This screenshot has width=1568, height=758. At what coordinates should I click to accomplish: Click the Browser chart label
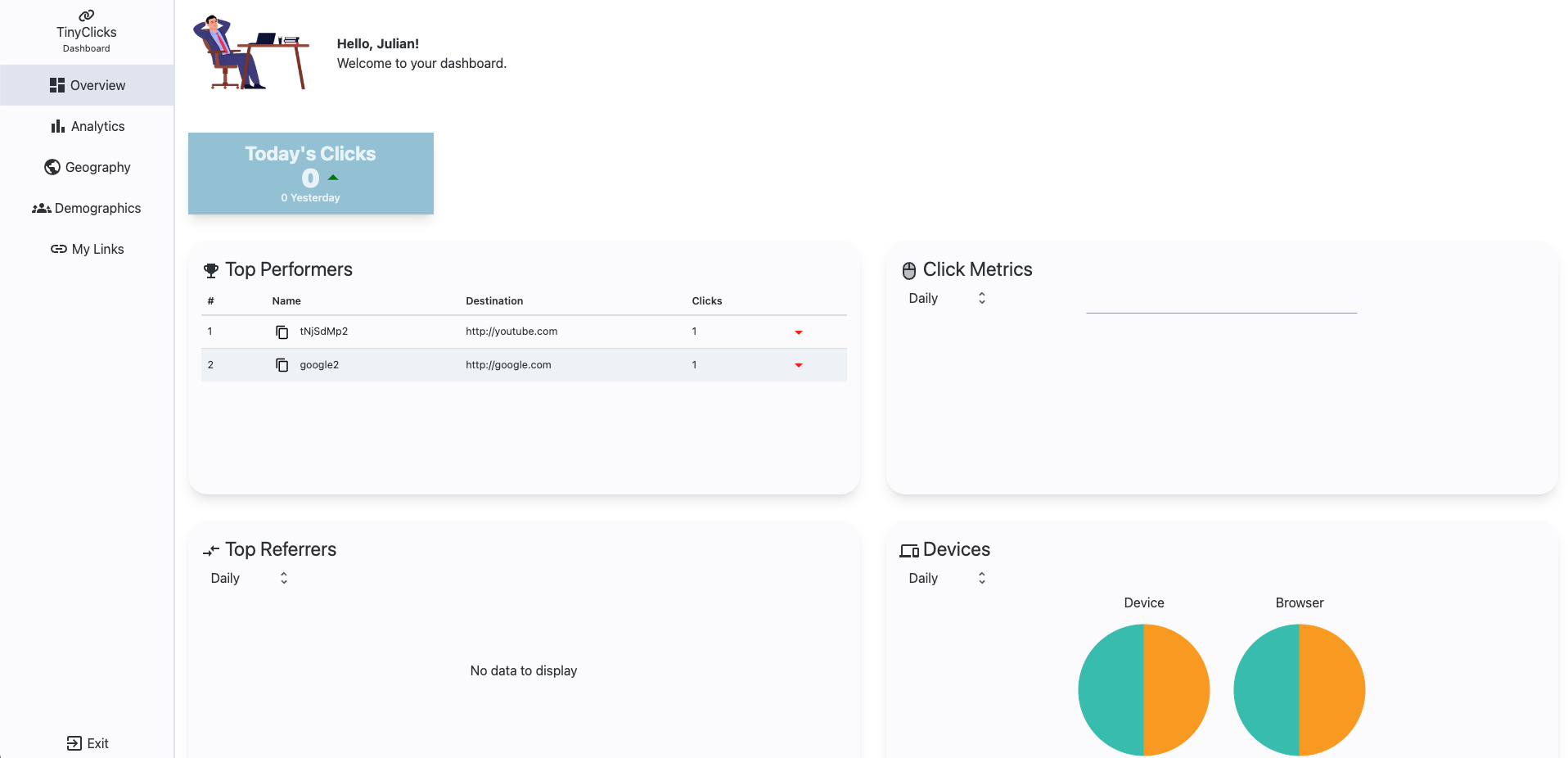pos(1300,602)
